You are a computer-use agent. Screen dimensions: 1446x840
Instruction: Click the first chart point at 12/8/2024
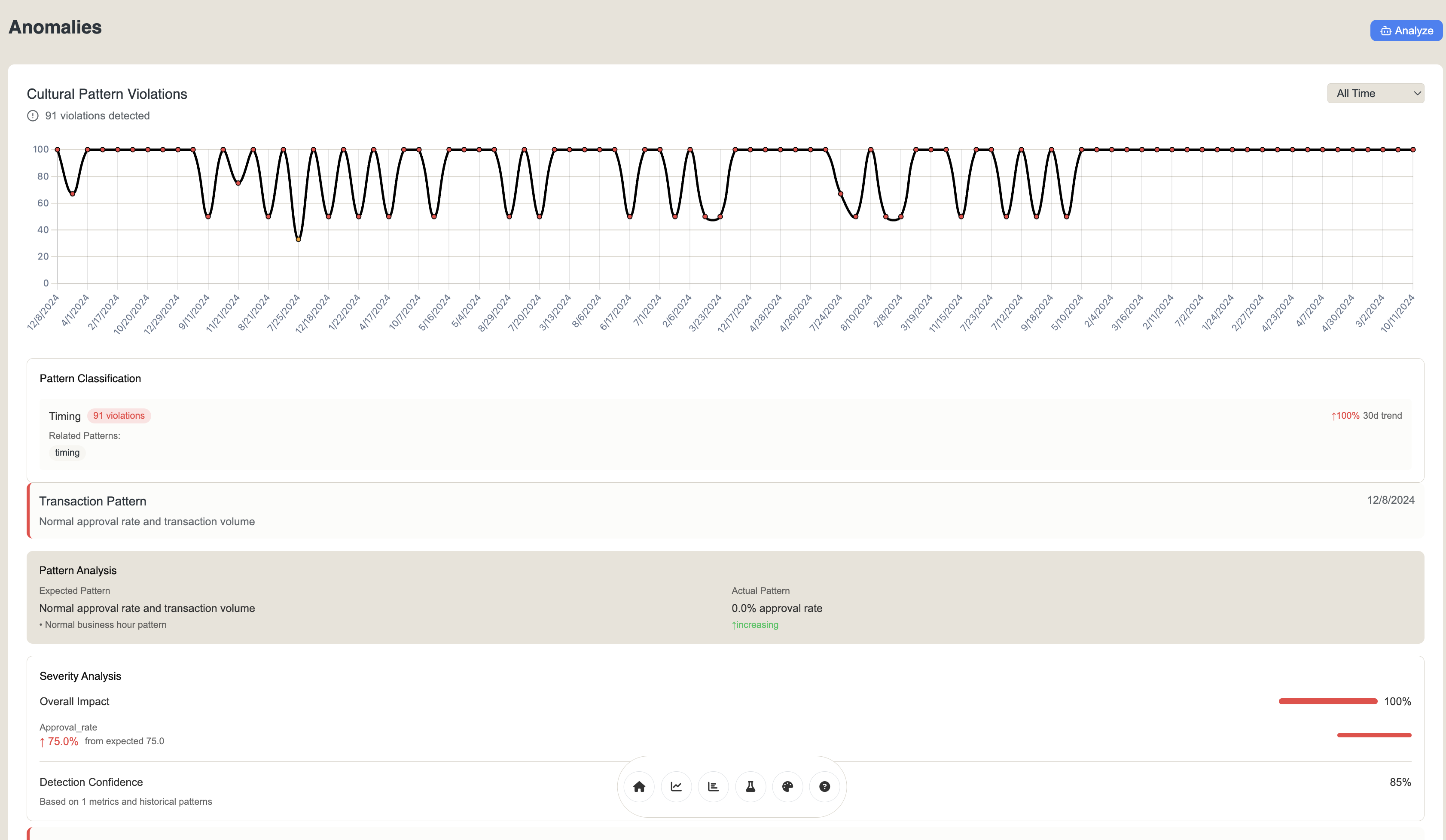[58, 150]
